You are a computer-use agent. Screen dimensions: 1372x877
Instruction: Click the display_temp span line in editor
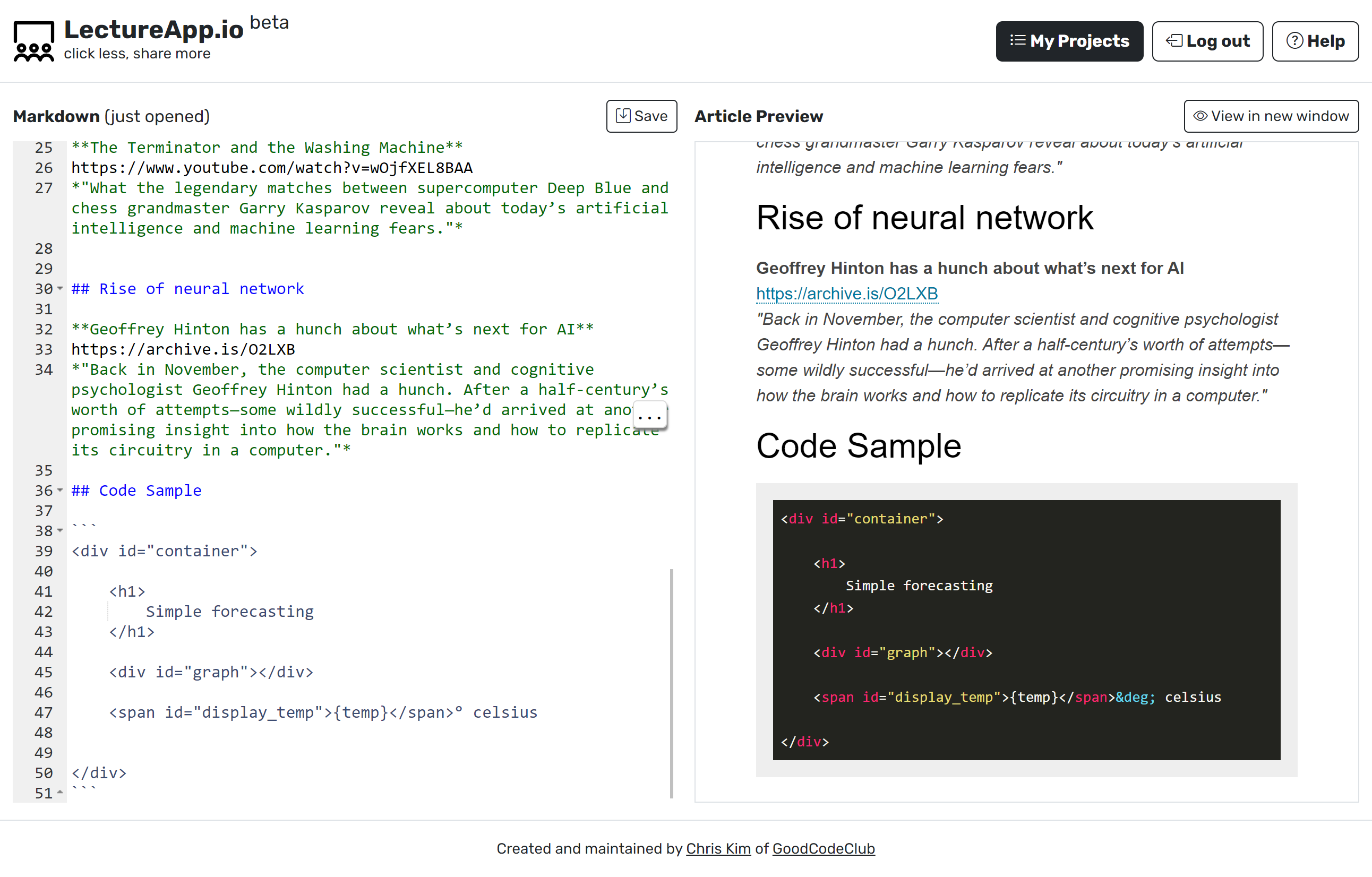(x=323, y=713)
